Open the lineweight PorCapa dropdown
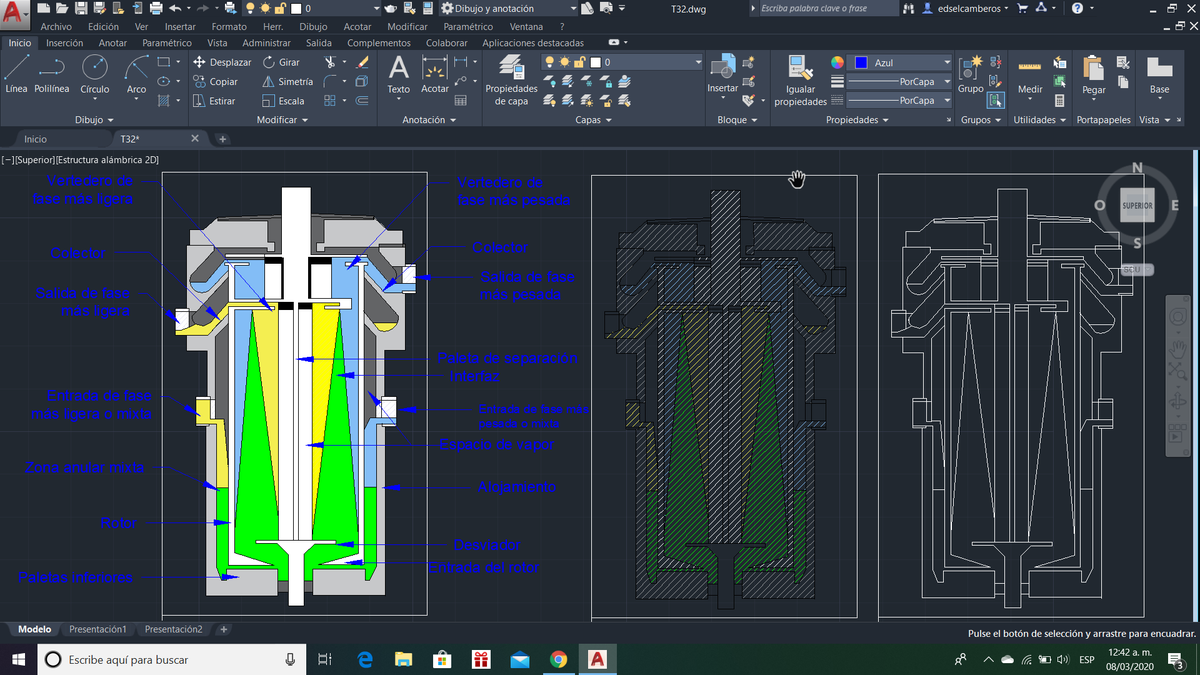Viewport: 1200px width, 675px height. tap(946, 81)
